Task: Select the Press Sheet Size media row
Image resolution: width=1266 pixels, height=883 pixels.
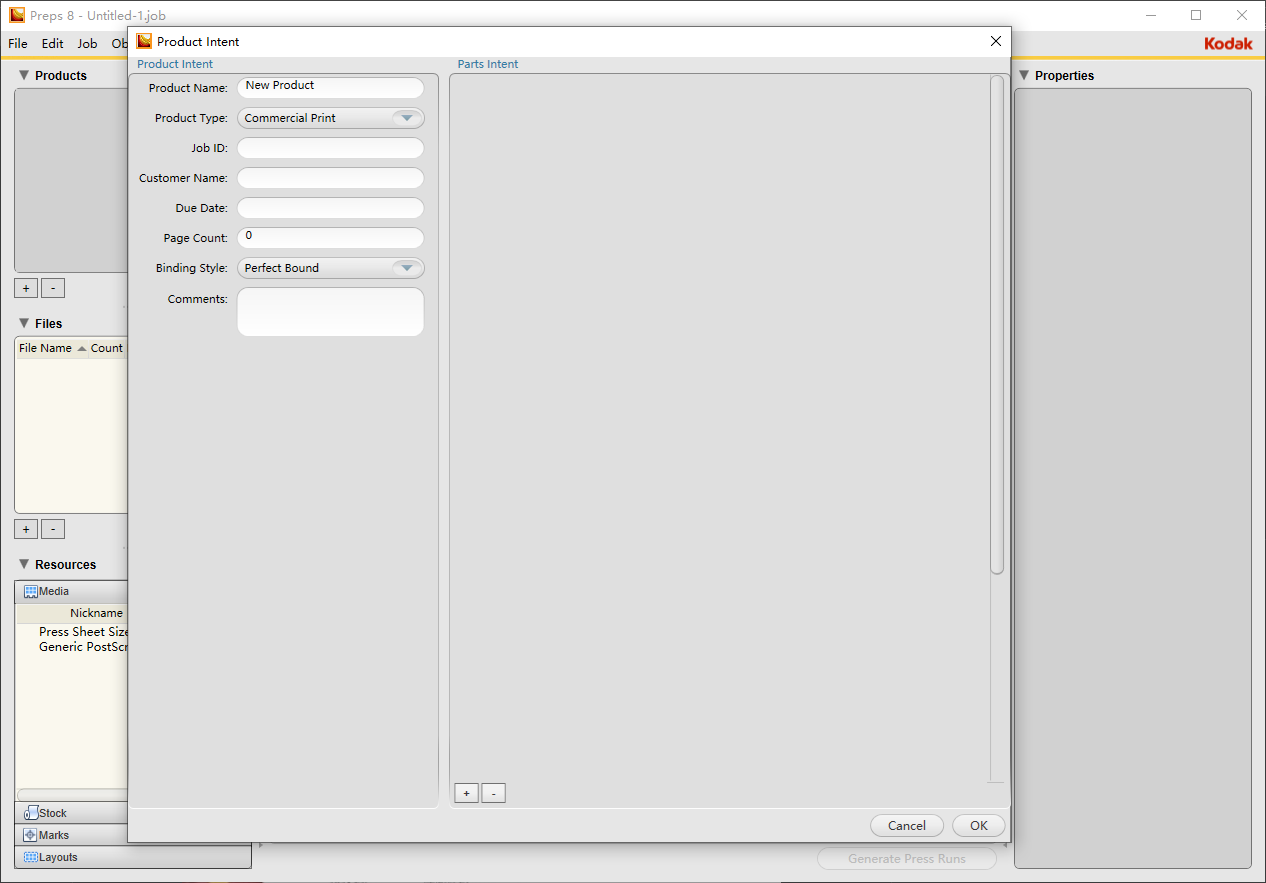Action: 84,632
